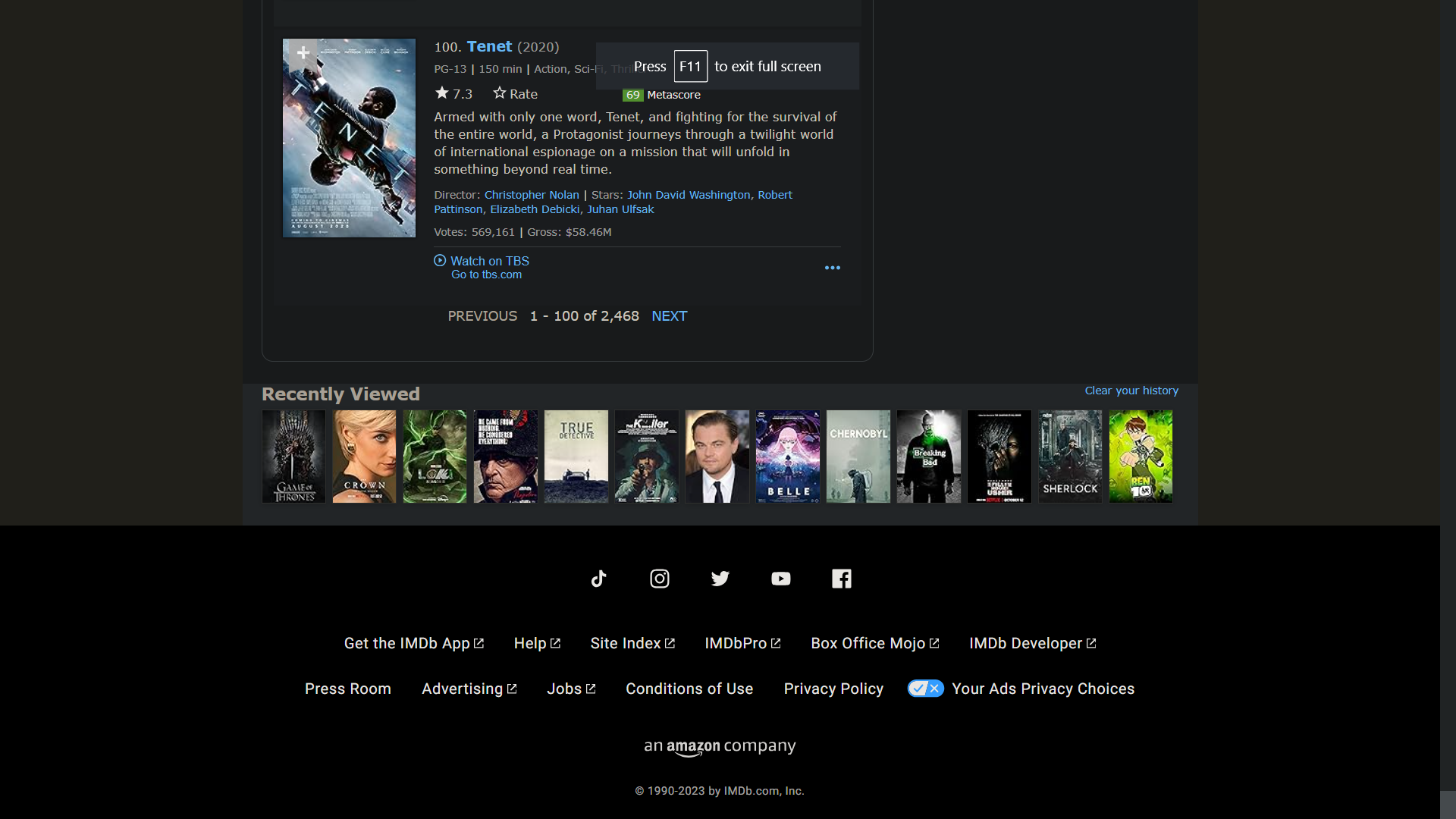Click the Amazon company logo

(x=720, y=747)
